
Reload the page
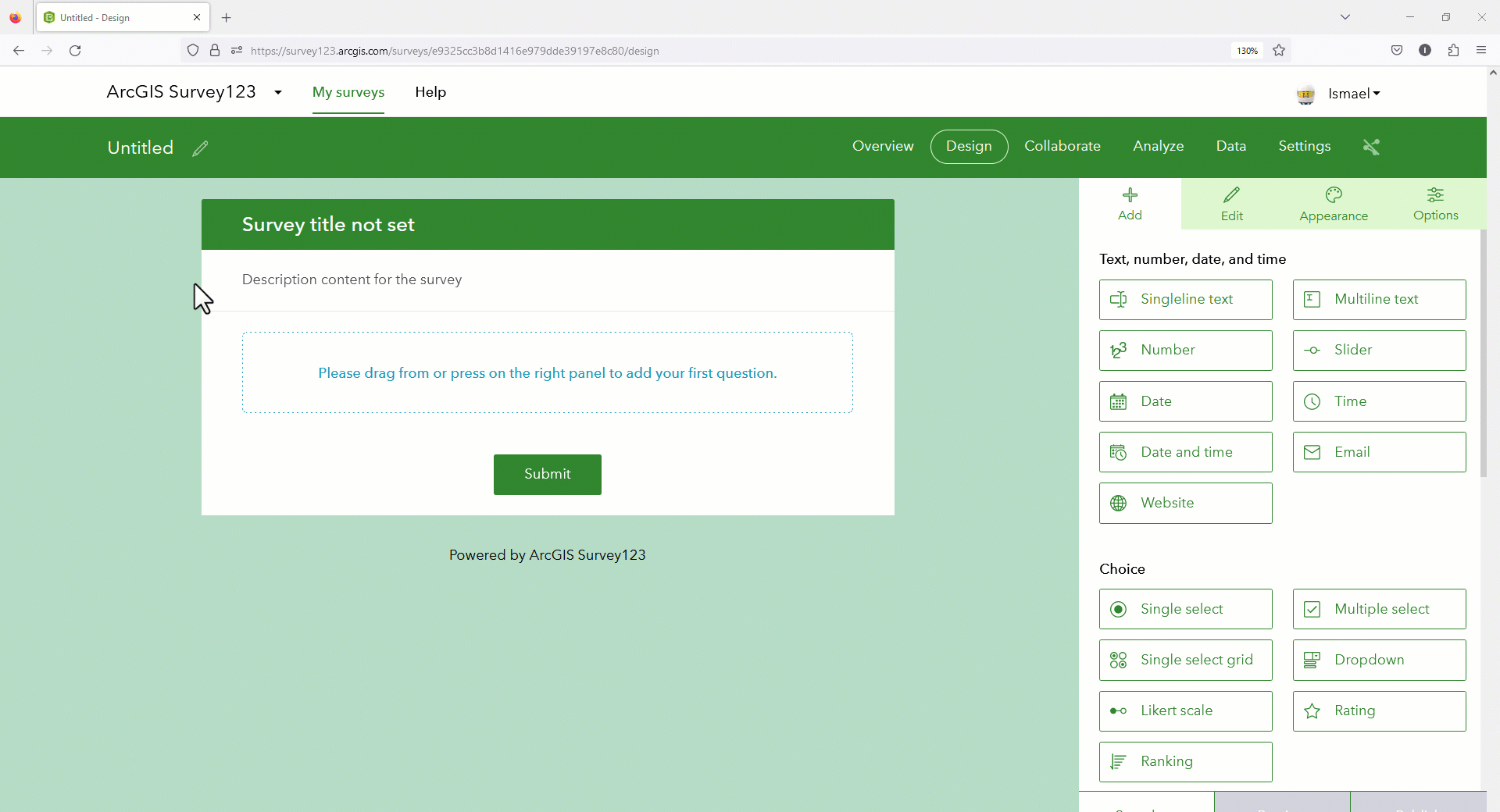[75, 51]
